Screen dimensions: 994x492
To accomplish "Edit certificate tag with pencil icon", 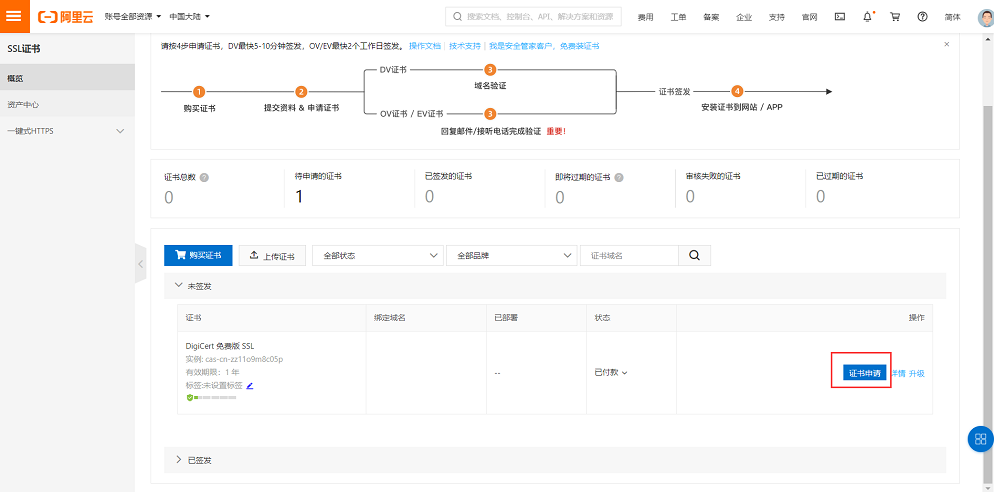I will 250,385.
